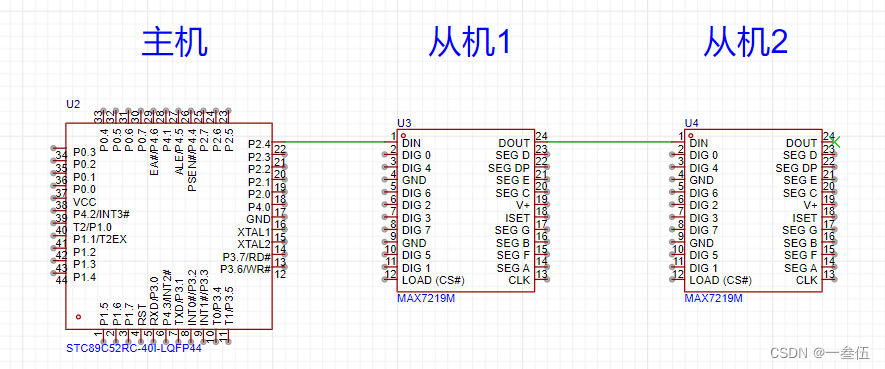
Task: Click the DOUT pin label on U3
Action: pyautogui.click(x=514, y=143)
